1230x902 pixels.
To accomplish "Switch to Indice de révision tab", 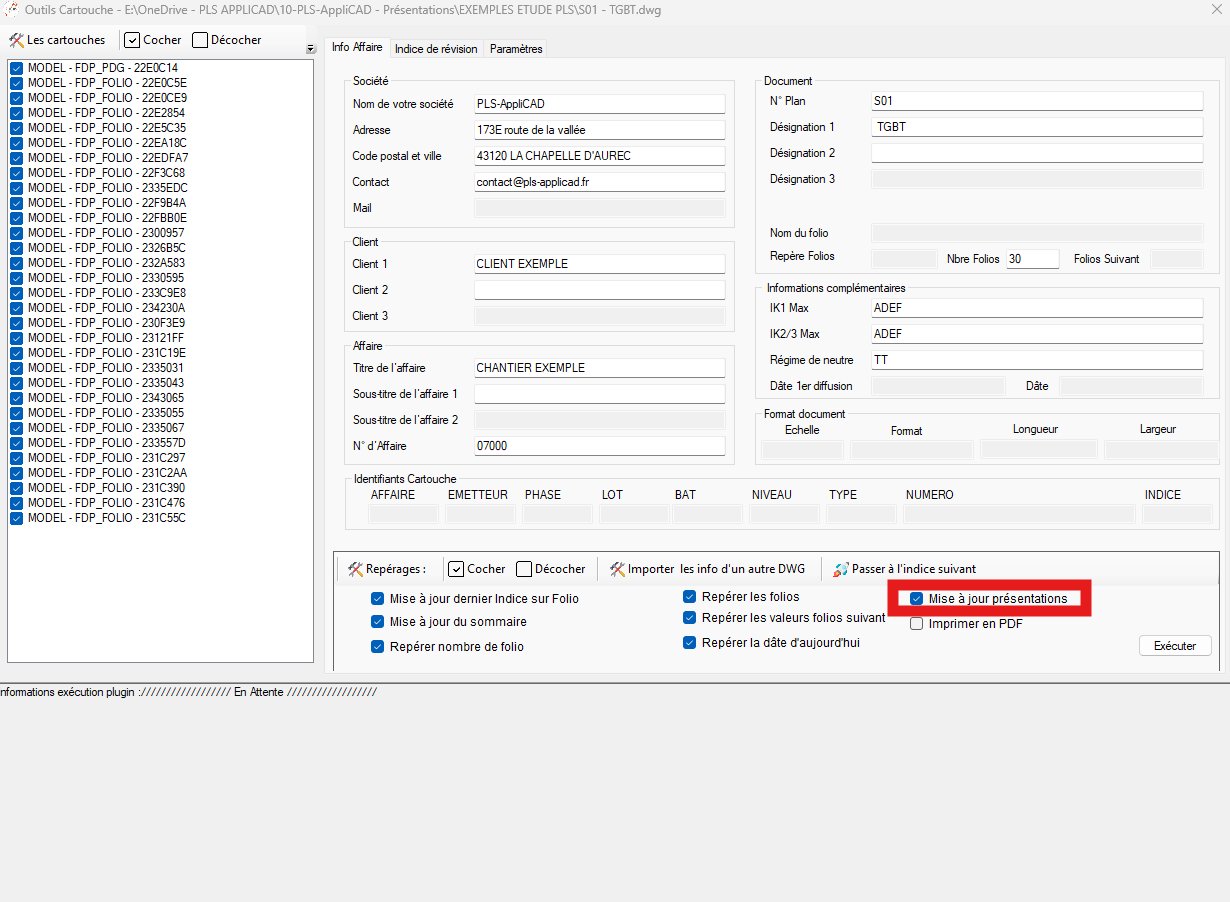I will pyautogui.click(x=436, y=48).
